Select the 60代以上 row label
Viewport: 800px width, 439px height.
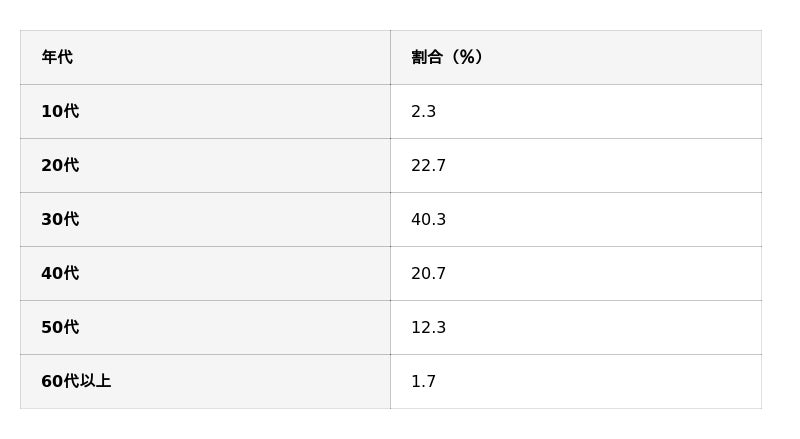[76, 382]
